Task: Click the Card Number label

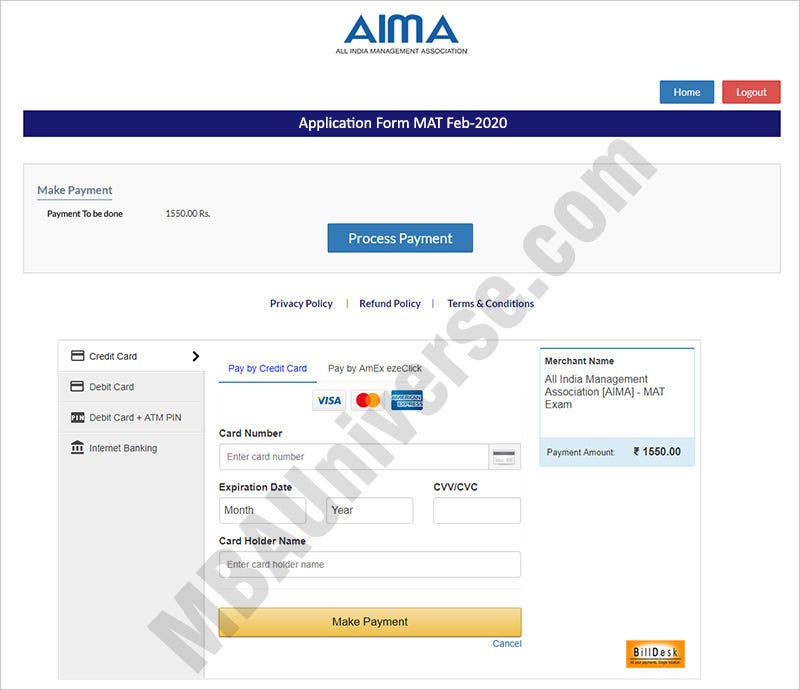Action: 251,433
